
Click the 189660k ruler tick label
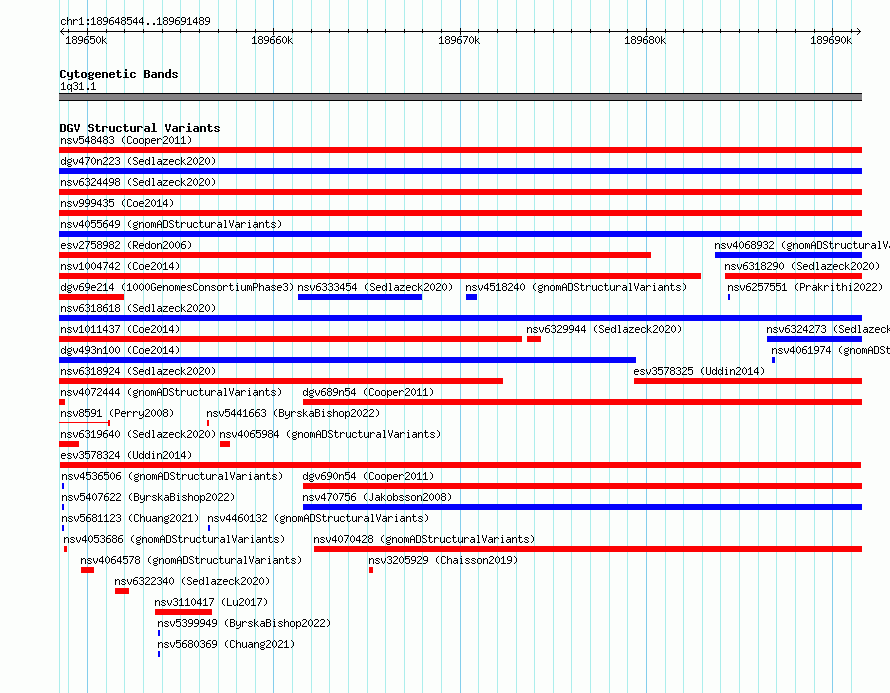(x=272, y=40)
